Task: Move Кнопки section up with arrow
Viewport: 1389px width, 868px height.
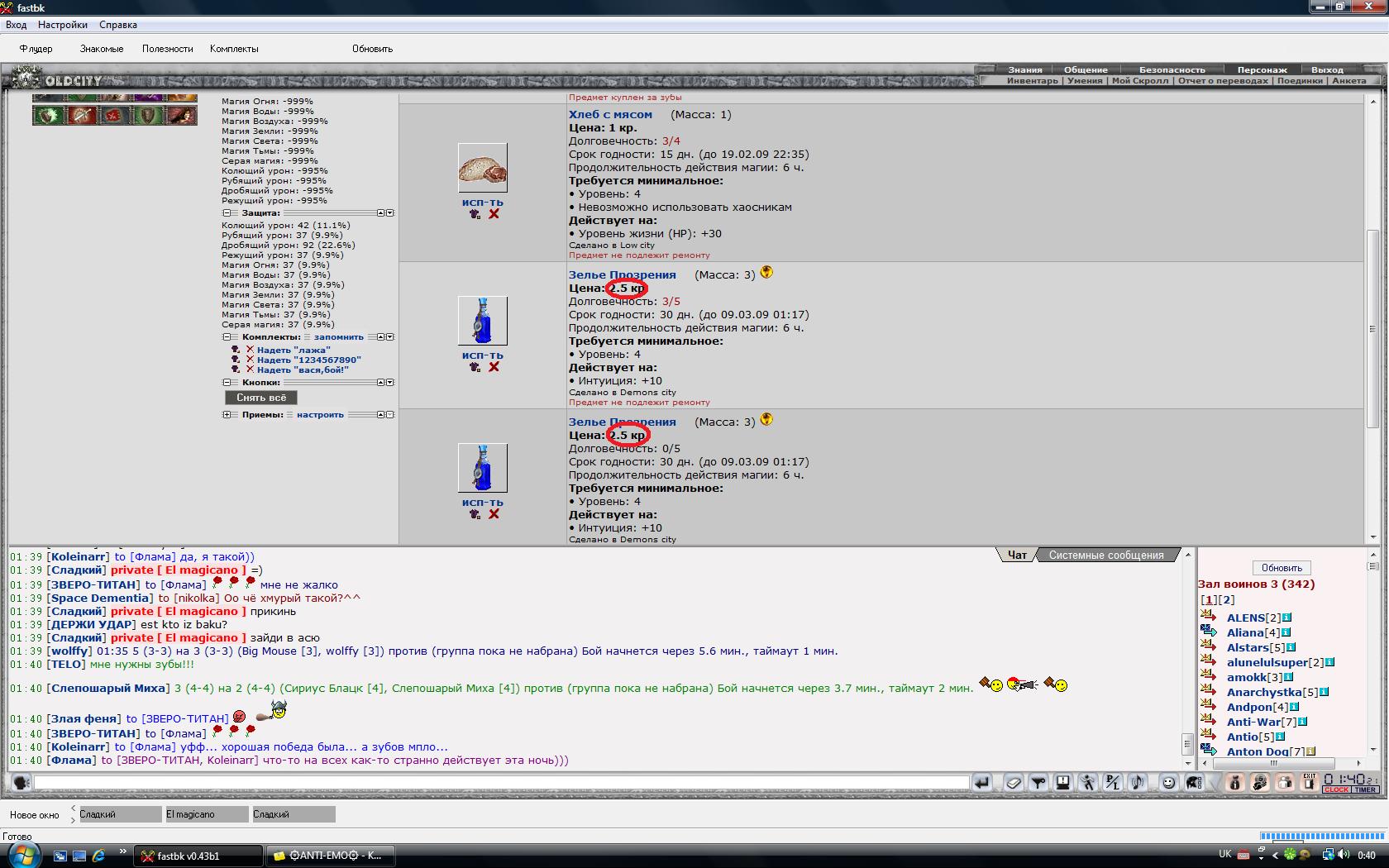Action: coord(381,383)
